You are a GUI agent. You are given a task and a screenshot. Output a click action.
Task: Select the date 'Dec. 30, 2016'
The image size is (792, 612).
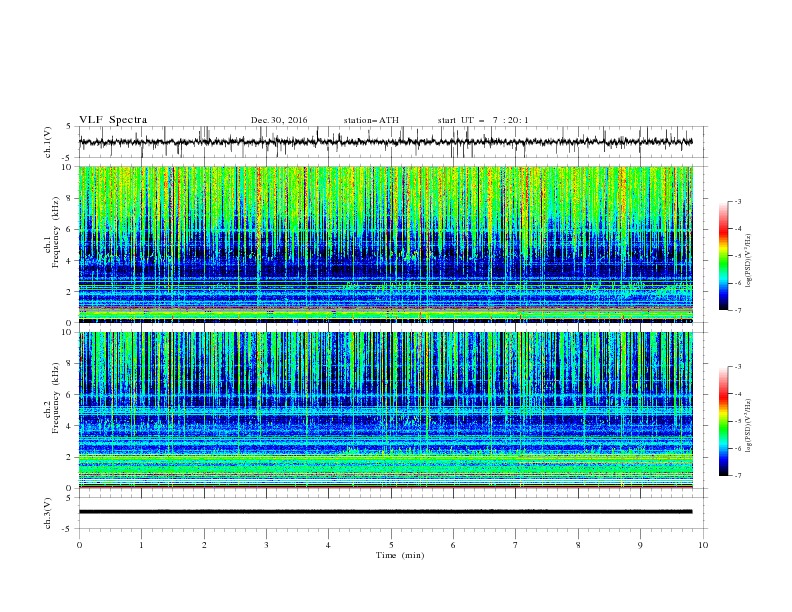[x=279, y=120]
